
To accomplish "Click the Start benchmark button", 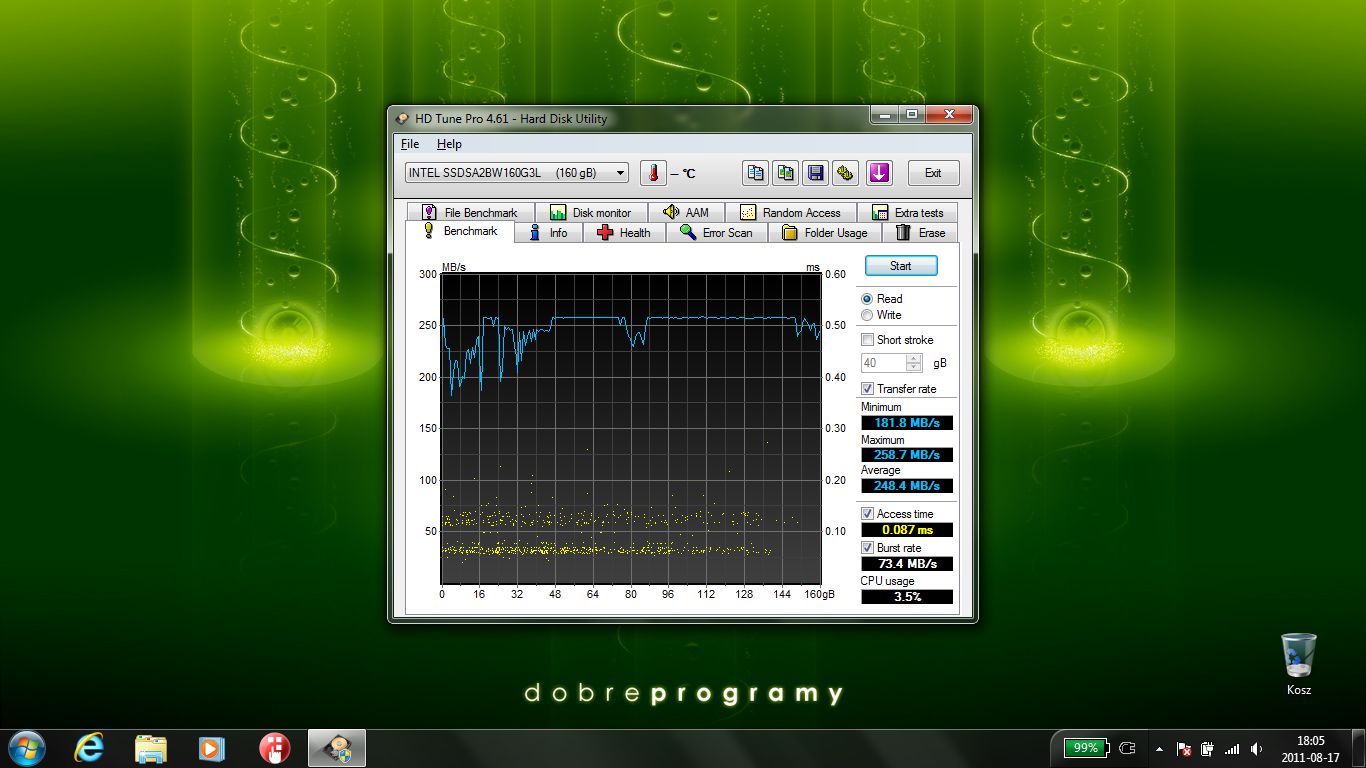I will tap(901, 266).
